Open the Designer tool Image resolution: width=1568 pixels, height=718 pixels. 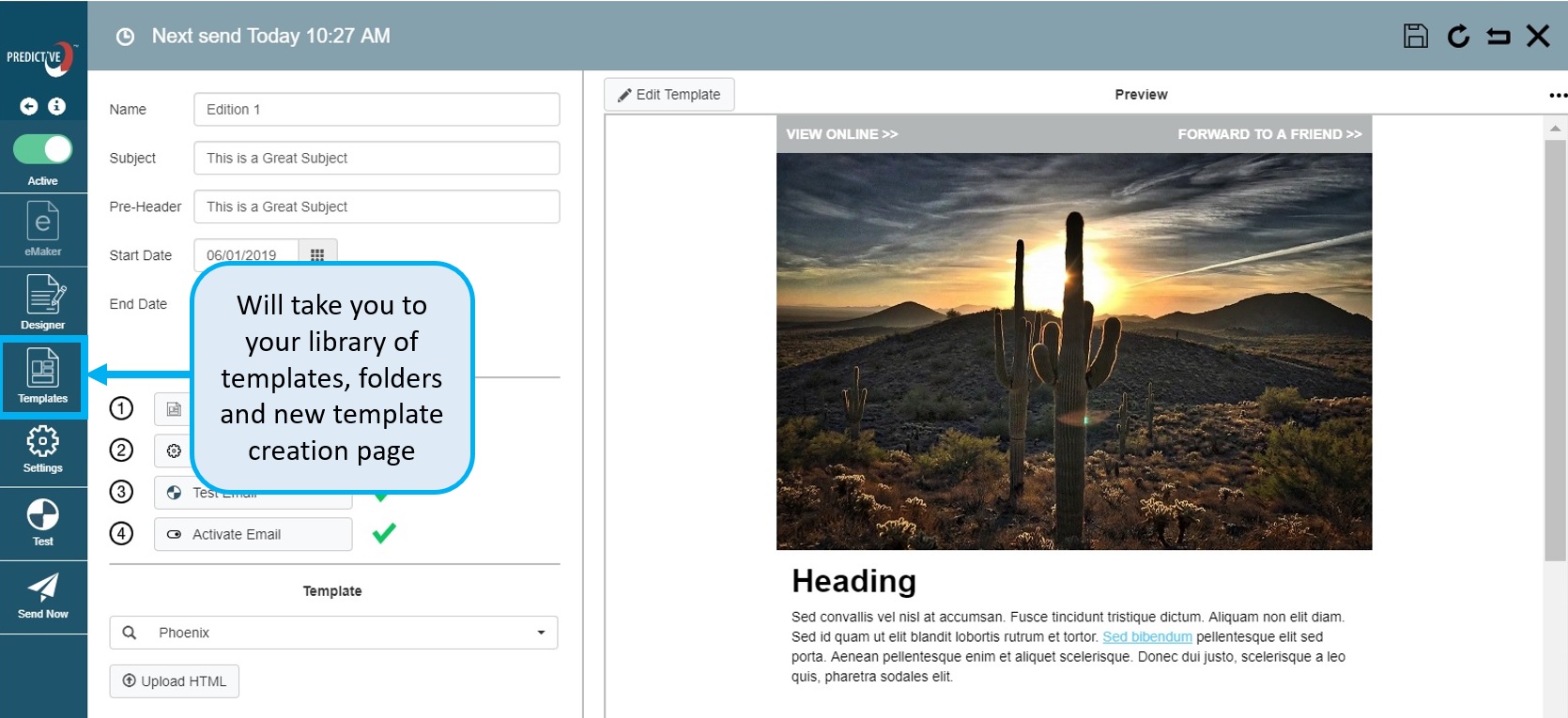43,301
